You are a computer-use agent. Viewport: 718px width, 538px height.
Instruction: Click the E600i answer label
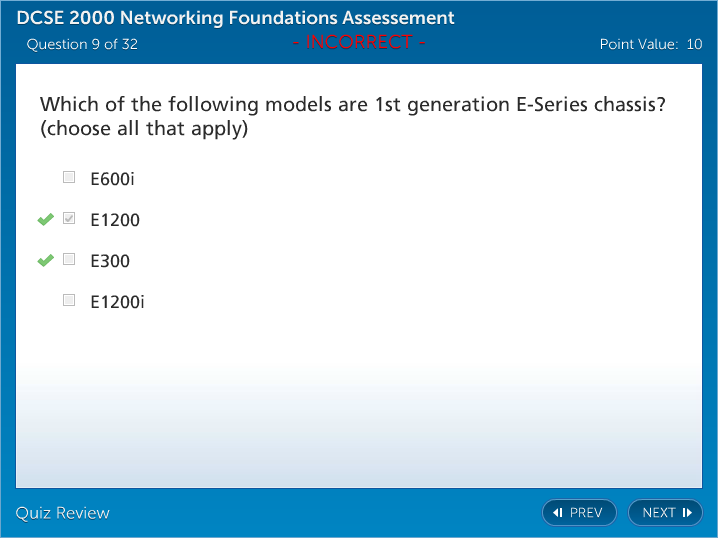[112, 180]
